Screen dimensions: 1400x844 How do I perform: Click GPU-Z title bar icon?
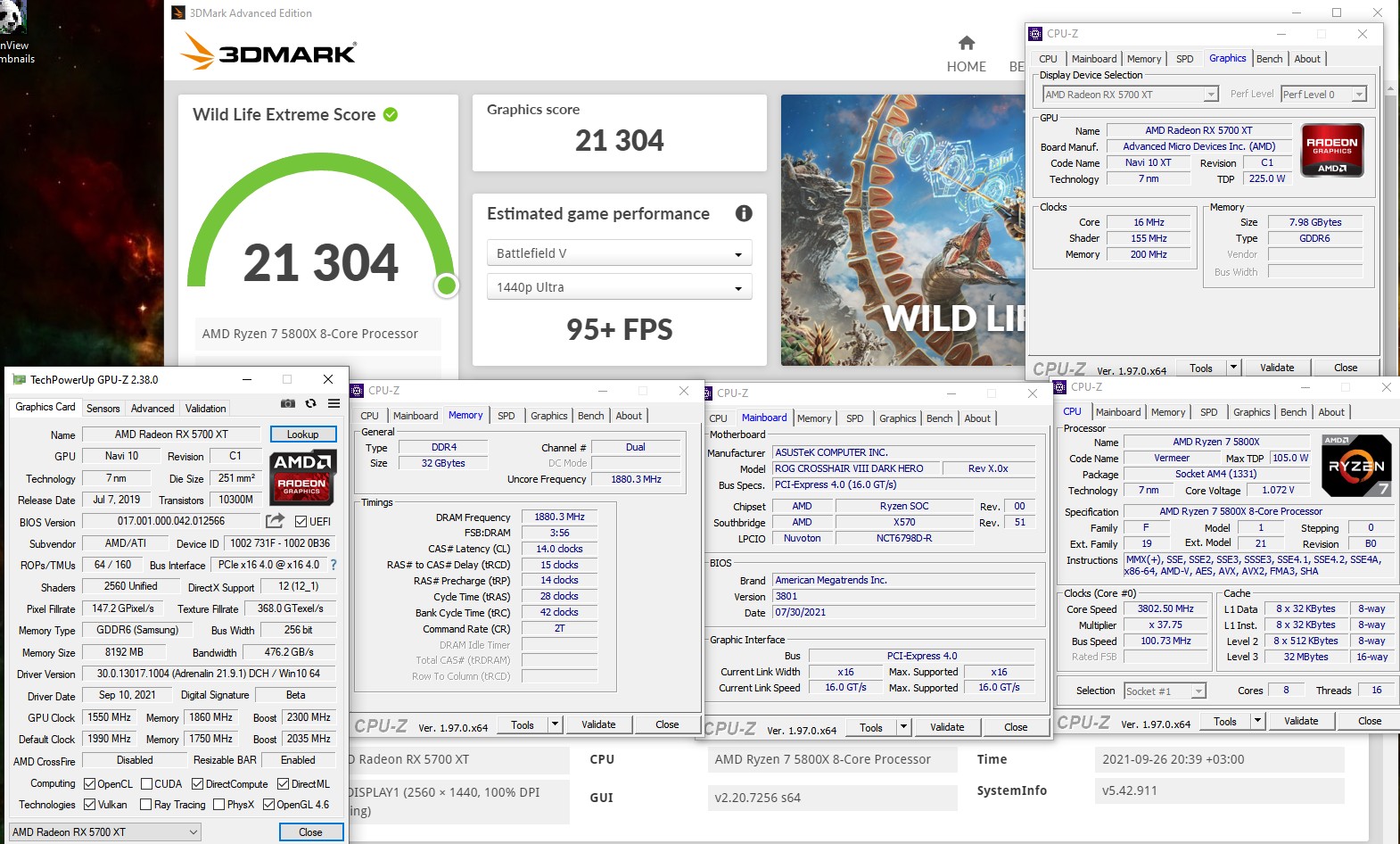[19, 380]
